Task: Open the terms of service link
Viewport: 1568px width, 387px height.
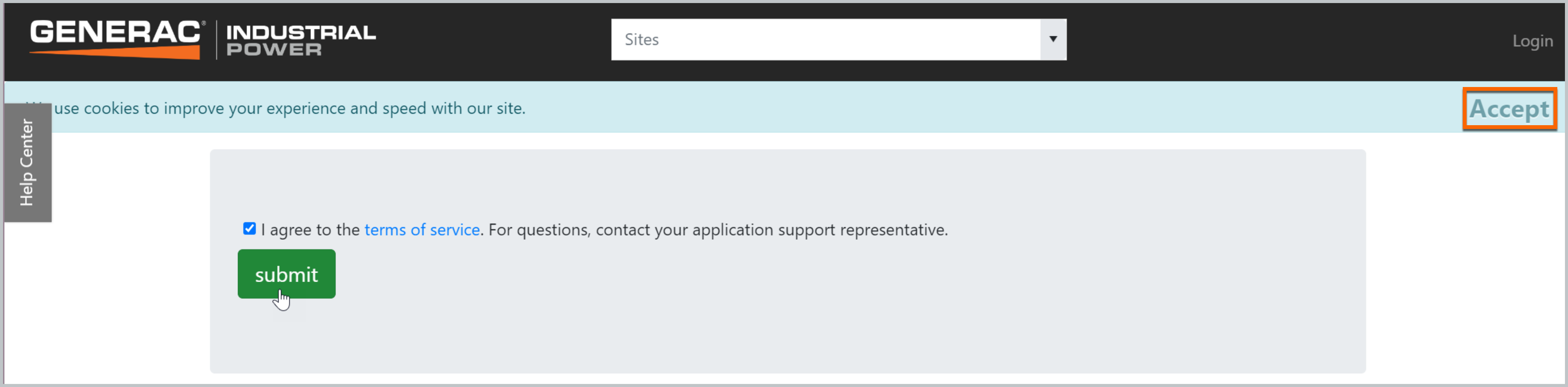Action: (x=421, y=230)
